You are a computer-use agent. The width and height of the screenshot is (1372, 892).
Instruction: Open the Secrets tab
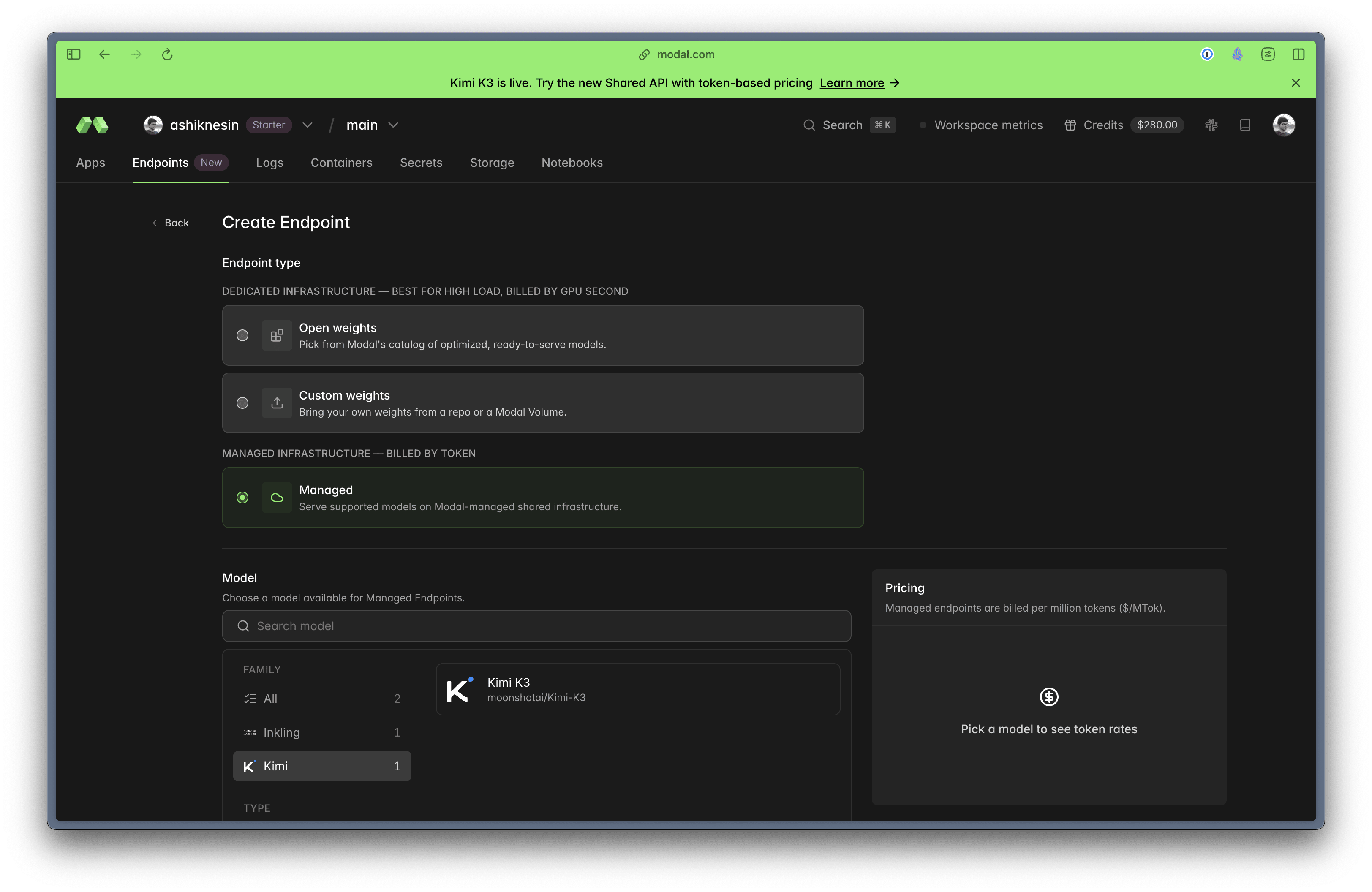point(421,163)
